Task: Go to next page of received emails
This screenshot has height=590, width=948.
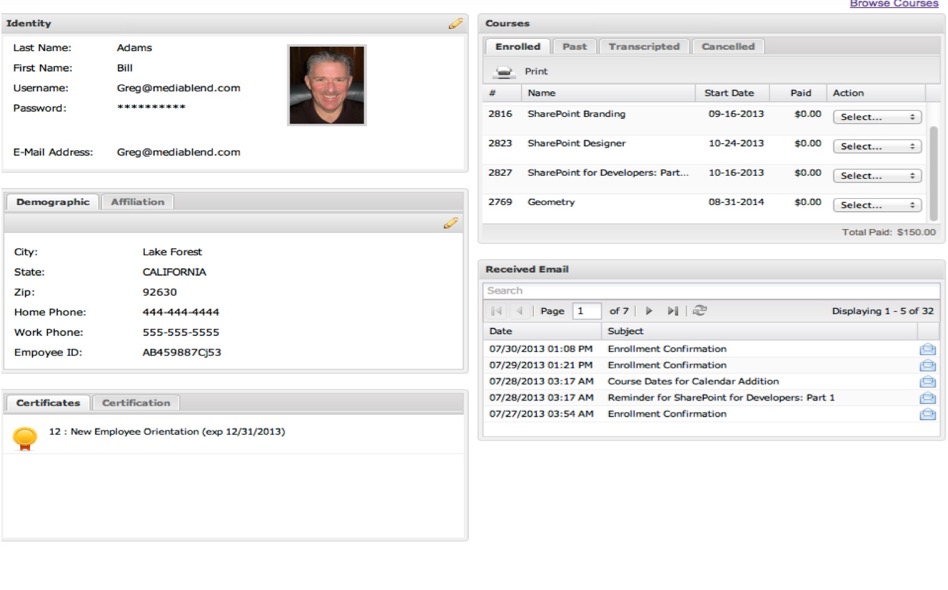Action: pyautogui.click(x=649, y=311)
